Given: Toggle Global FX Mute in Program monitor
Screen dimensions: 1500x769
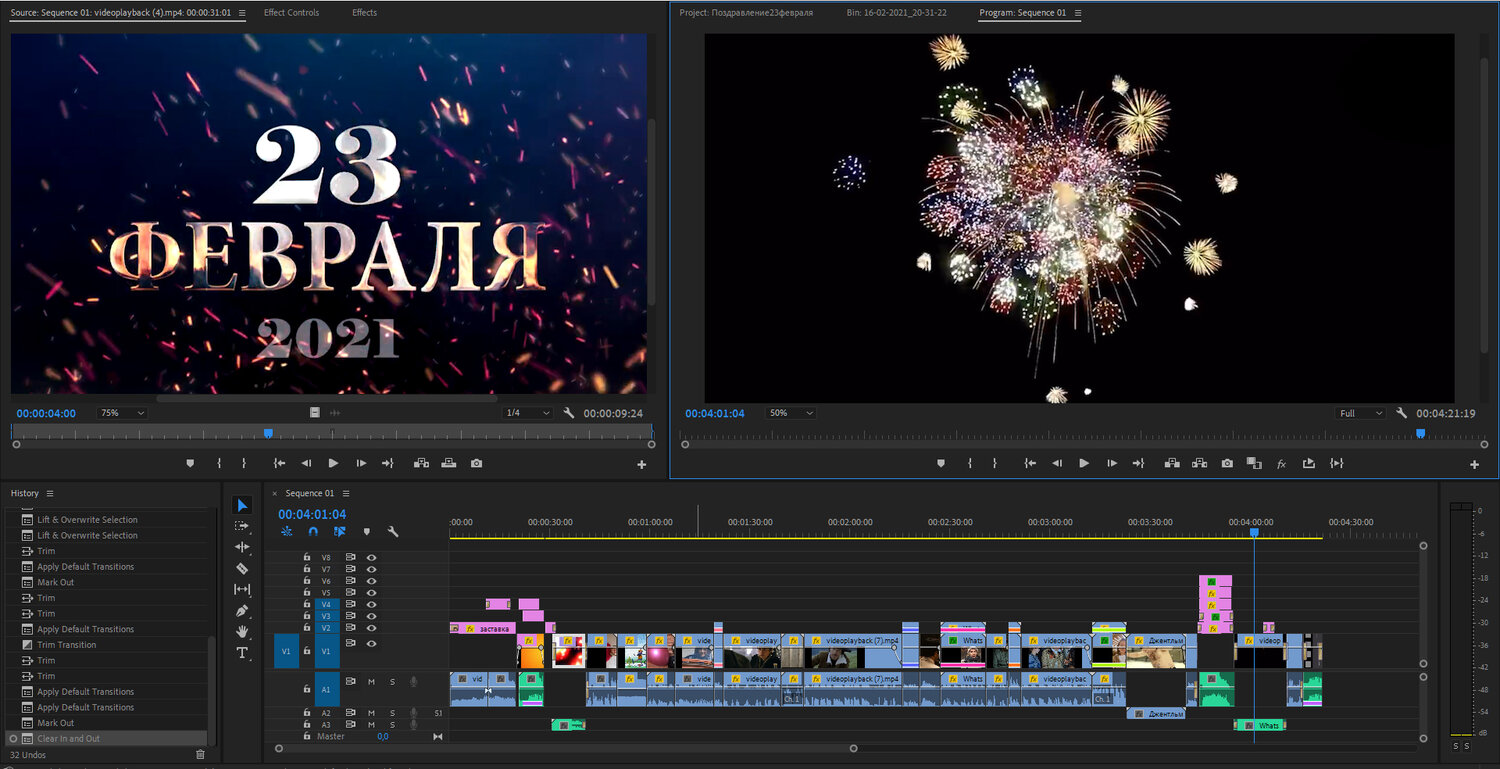Looking at the screenshot, I should (x=1281, y=464).
